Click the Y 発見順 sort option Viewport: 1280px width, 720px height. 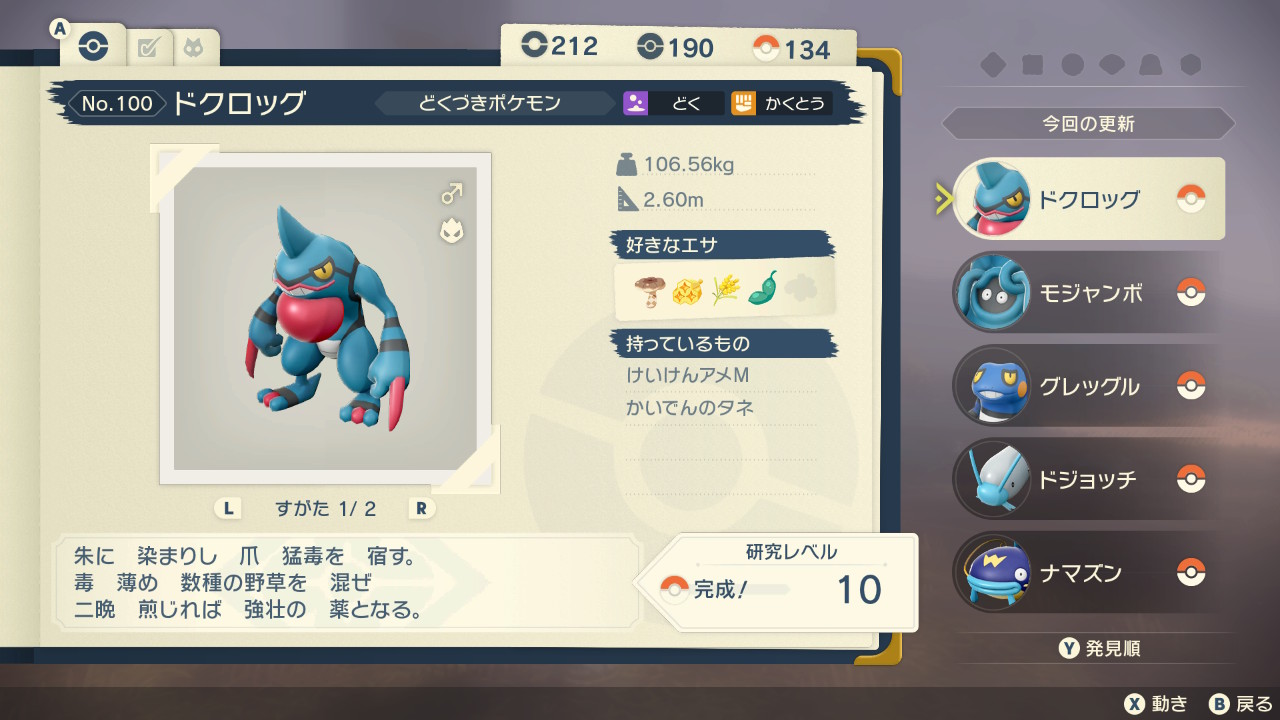click(1099, 648)
